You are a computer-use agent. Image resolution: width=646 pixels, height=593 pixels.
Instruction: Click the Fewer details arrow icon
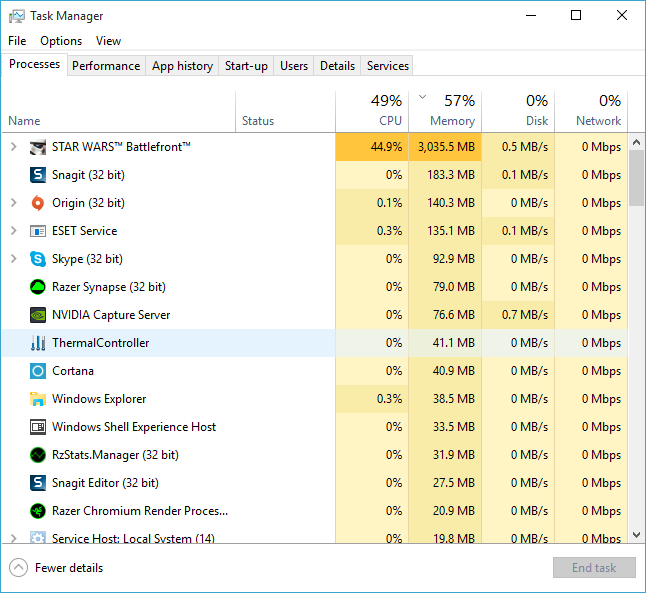click(19, 568)
